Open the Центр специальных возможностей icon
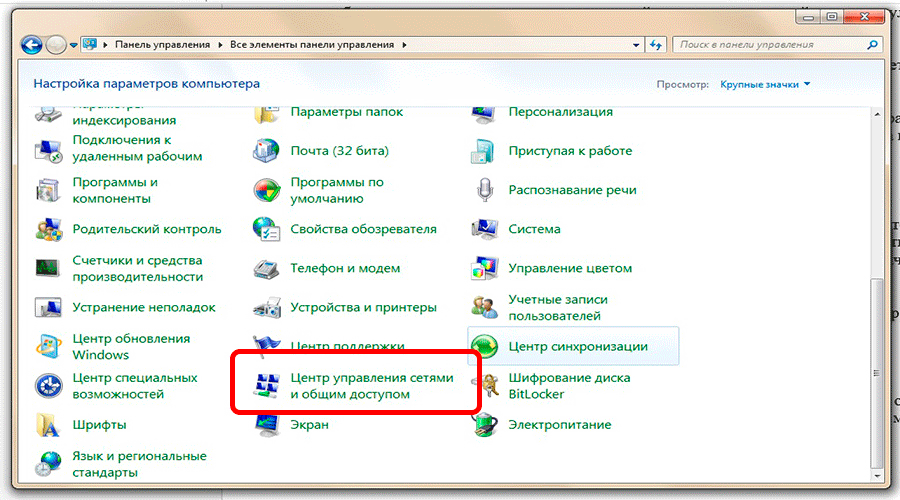This screenshot has height=500, width=900. coord(48,386)
